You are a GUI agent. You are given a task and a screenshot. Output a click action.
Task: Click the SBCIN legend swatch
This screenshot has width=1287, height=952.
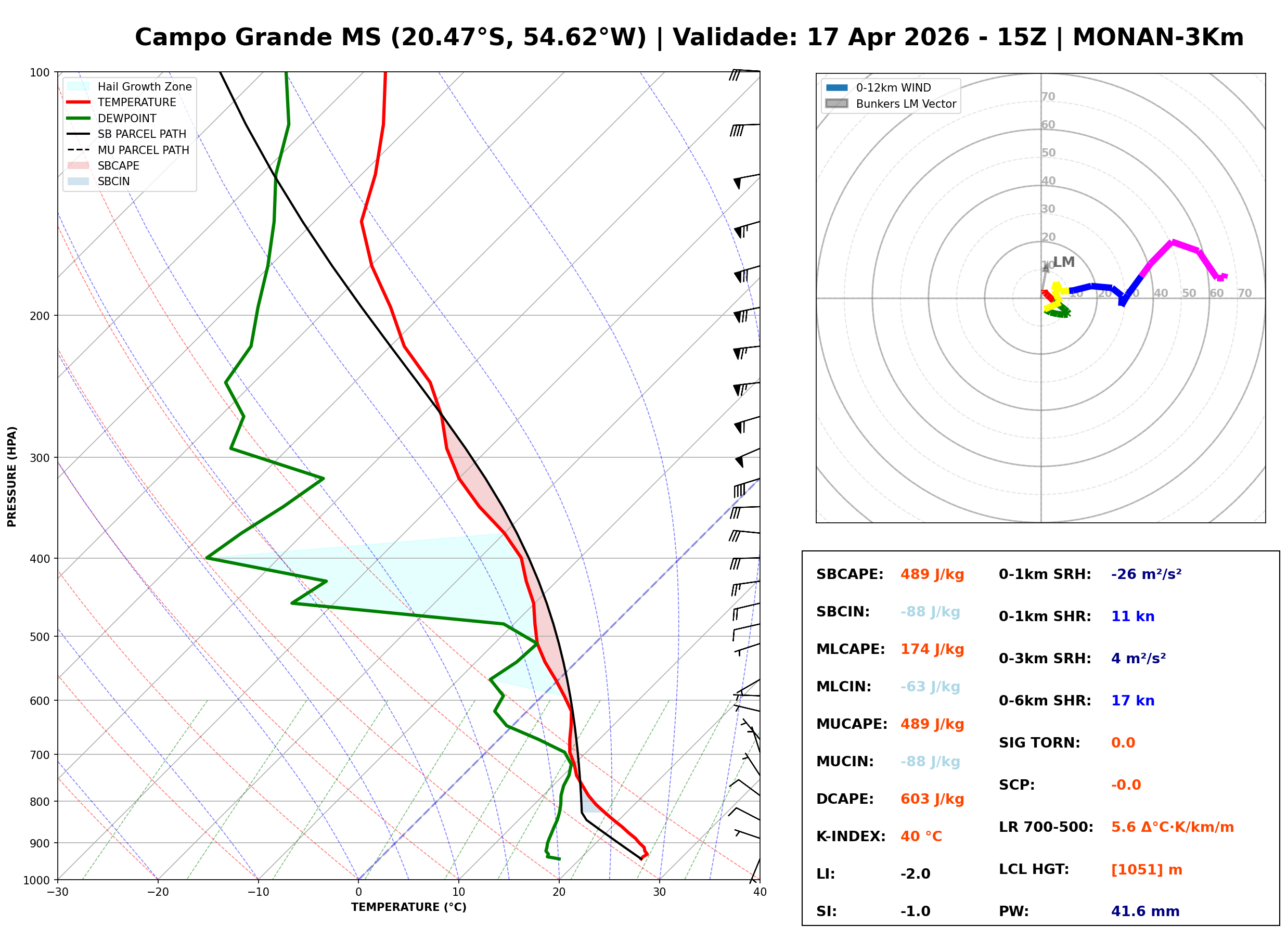click(x=79, y=181)
